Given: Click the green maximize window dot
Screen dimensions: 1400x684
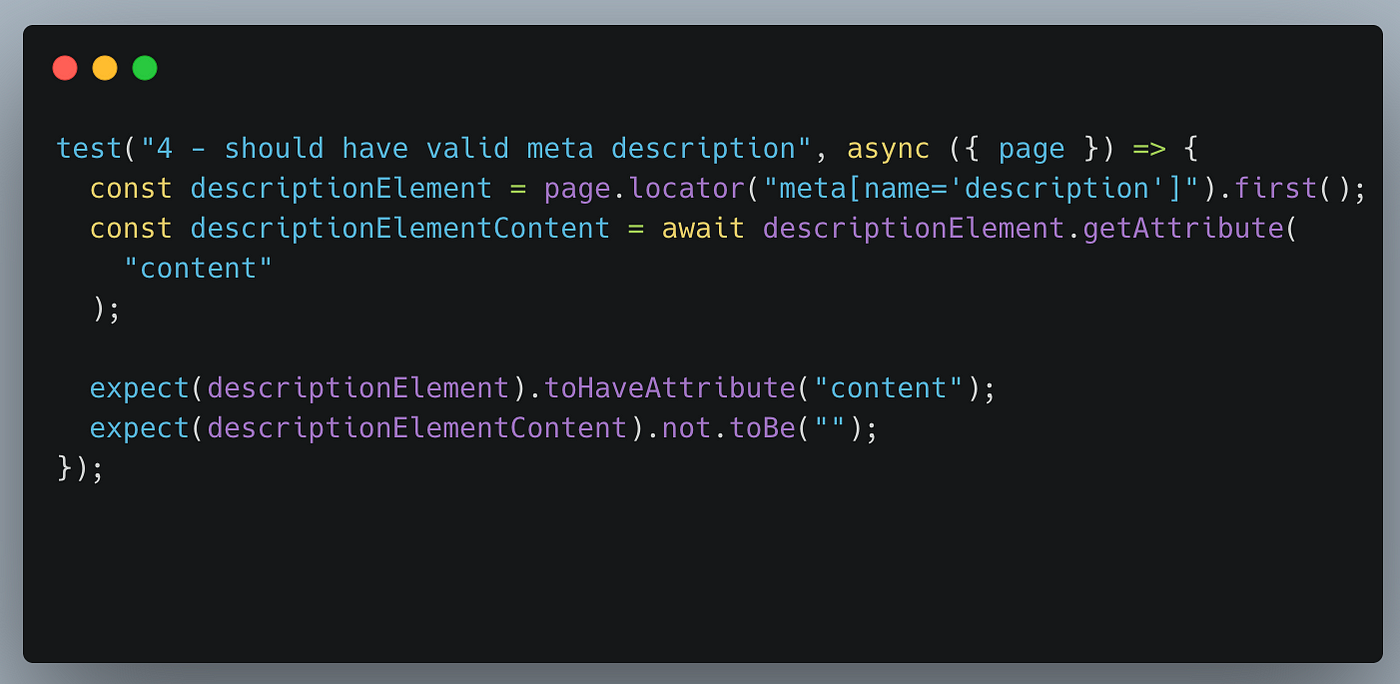Looking at the screenshot, I should [145, 68].
